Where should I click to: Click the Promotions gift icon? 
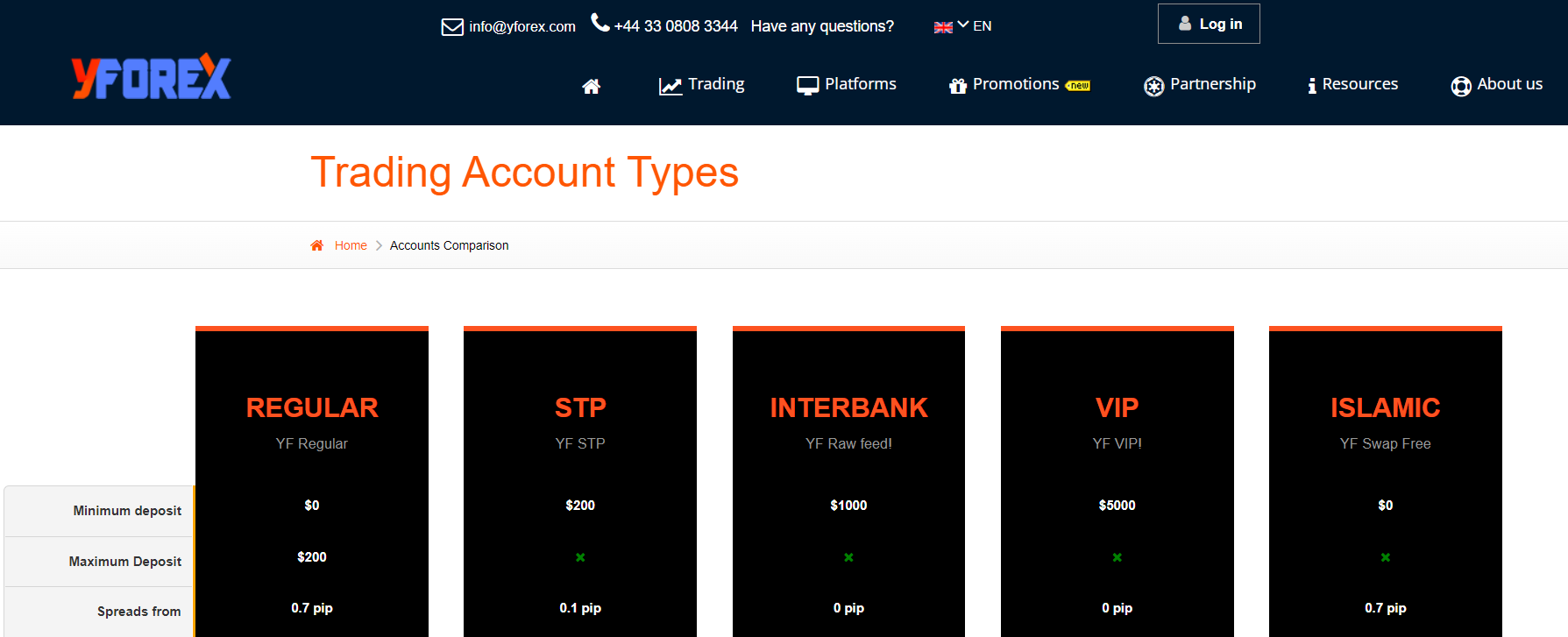point(958,85)
